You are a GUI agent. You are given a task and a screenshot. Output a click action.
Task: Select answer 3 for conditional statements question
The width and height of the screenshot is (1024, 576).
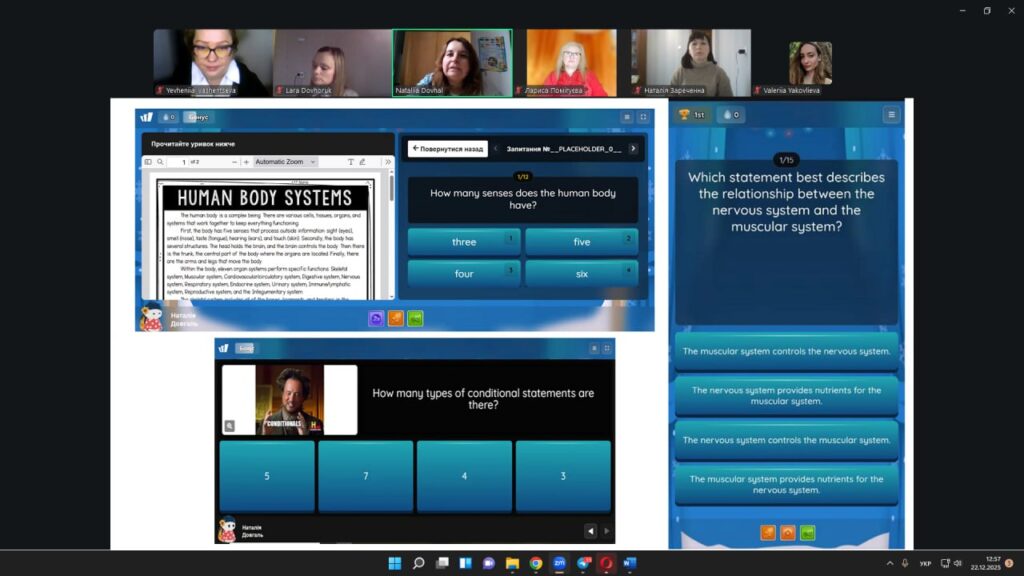click(x=563, y=476)
